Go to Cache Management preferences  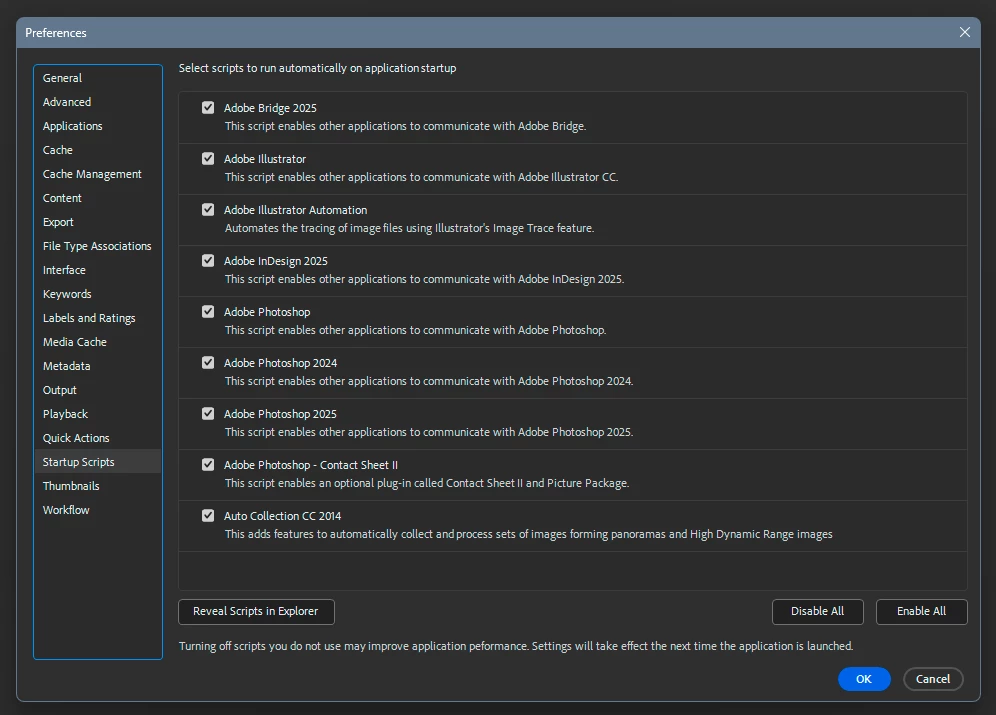(98, 174)
